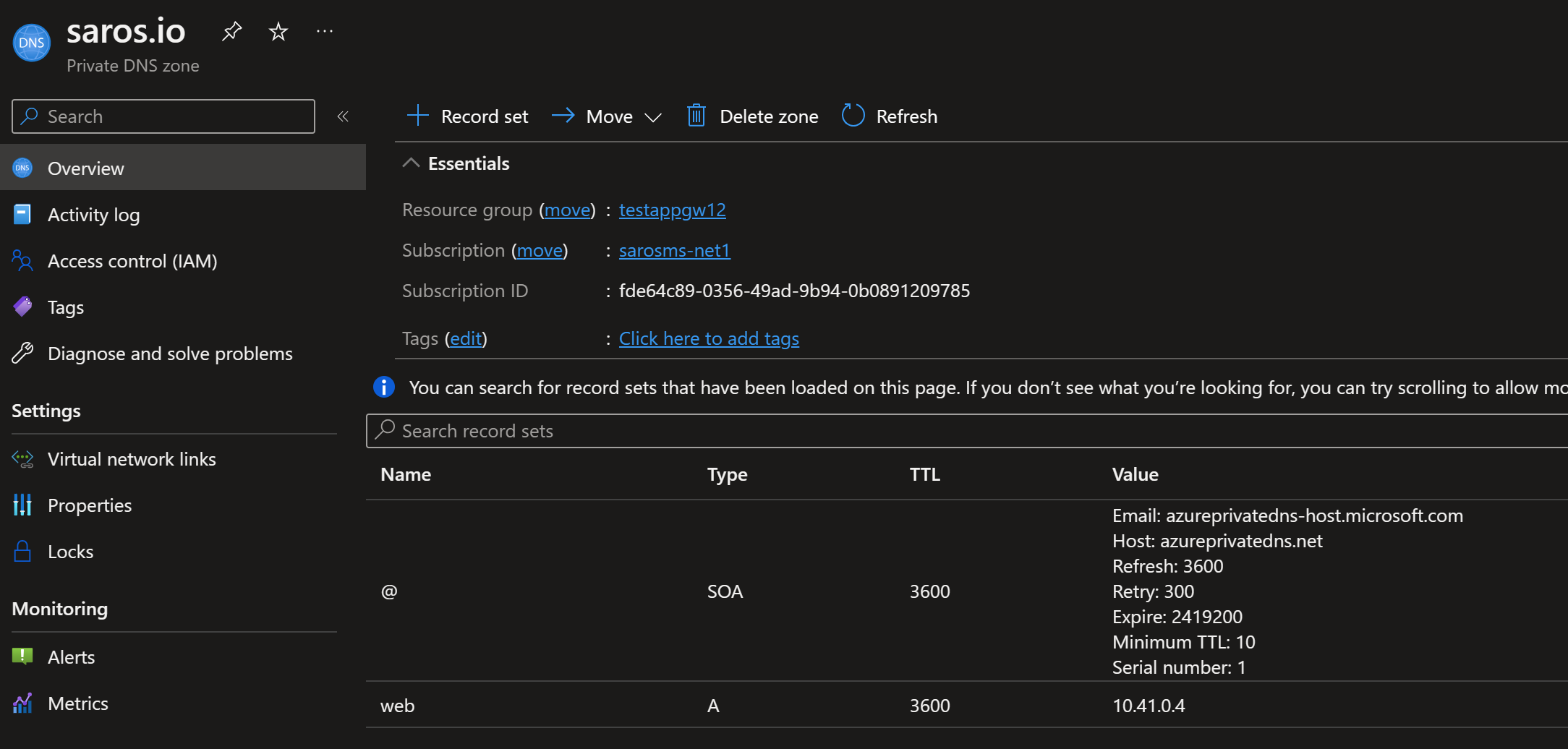The image size is (1568, 749).
Task: Click the 'Serial number: 1' value line
Action: pyautogui.click(x=1179, y=667)
